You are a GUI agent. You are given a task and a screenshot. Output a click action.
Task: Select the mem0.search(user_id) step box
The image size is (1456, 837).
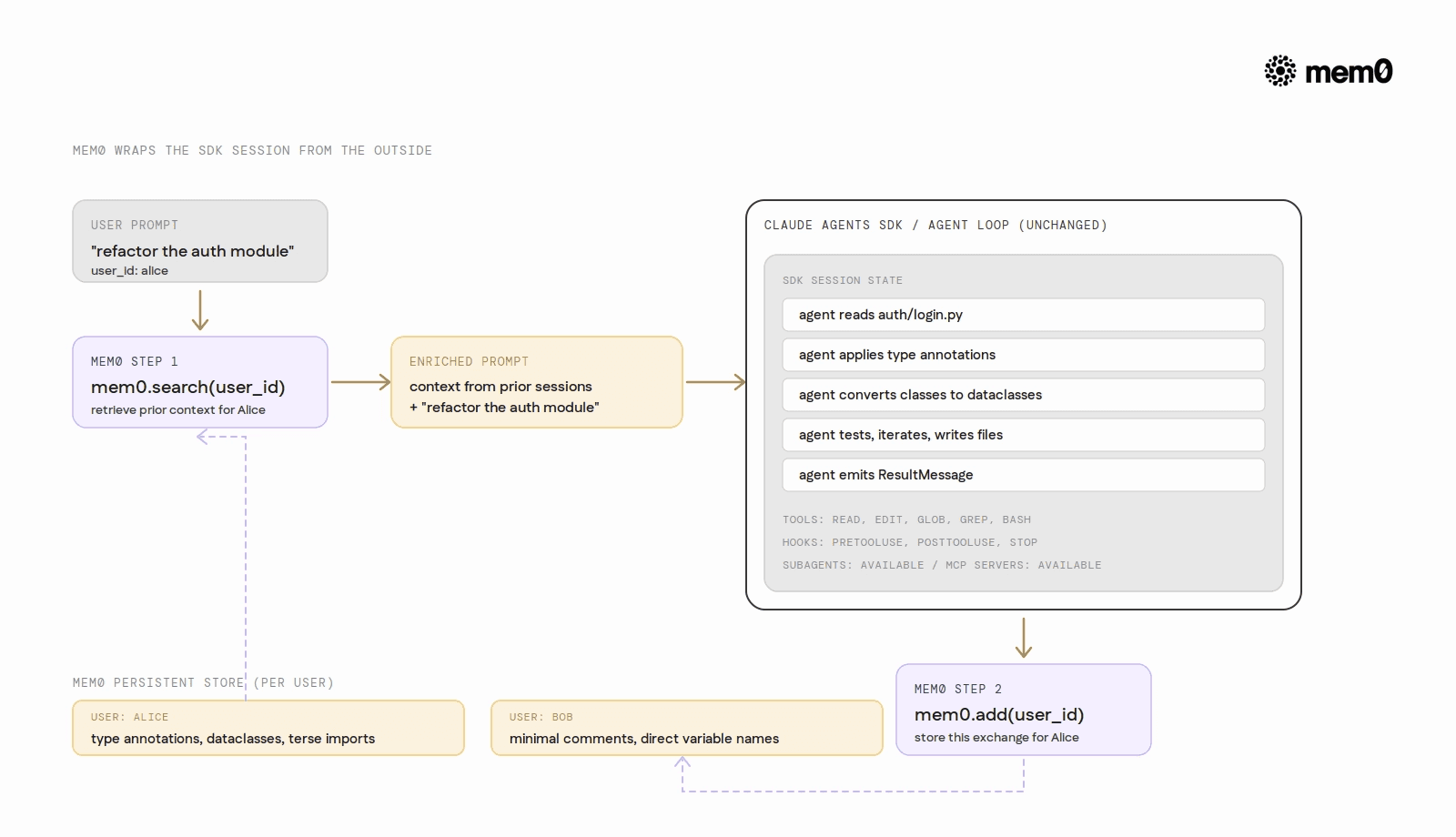200,382
